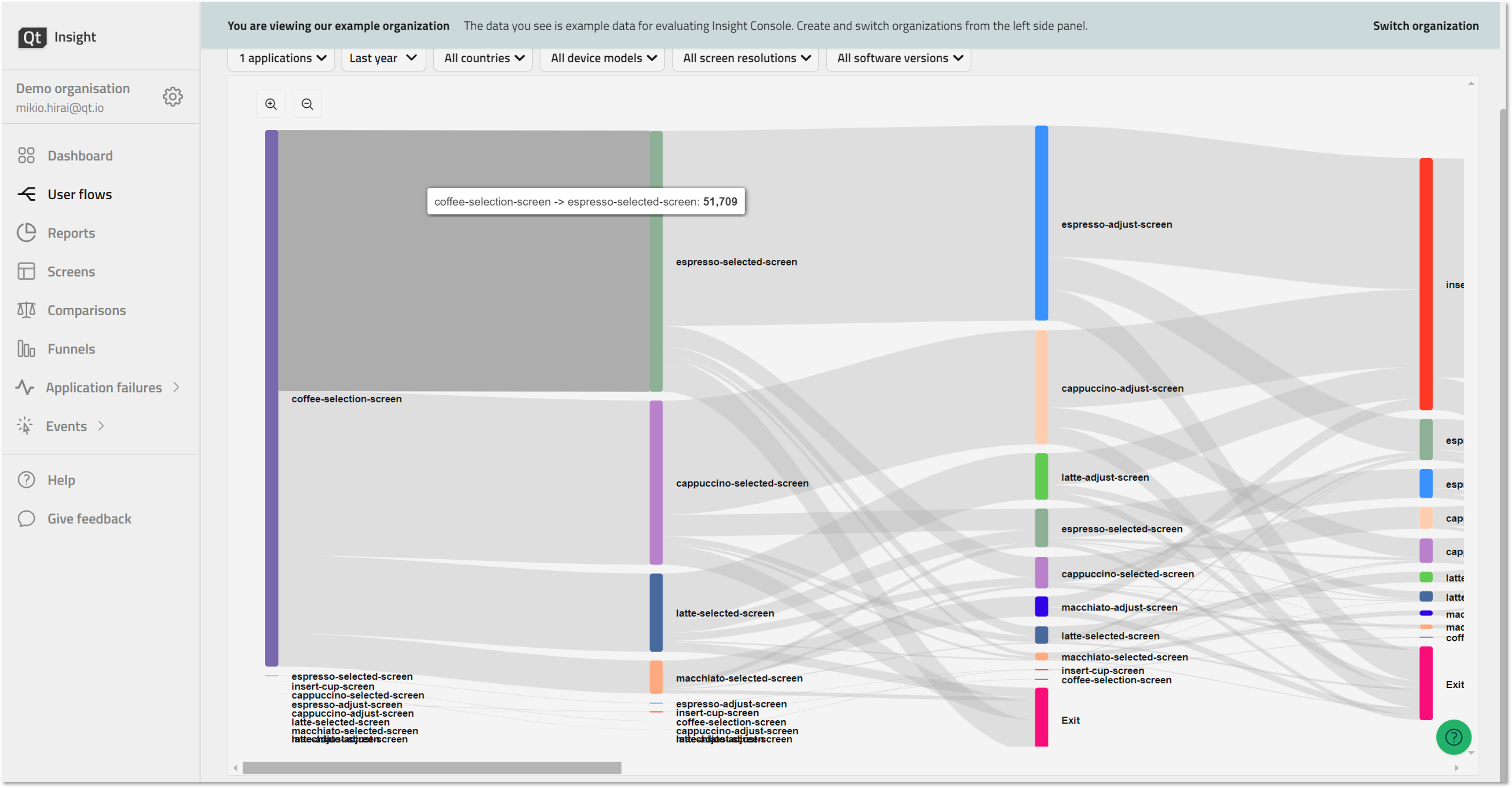The width and height of the screenshot is (1512, 788).
Task: Click the zoom out magnifier icon
Action: click(307, 104)
